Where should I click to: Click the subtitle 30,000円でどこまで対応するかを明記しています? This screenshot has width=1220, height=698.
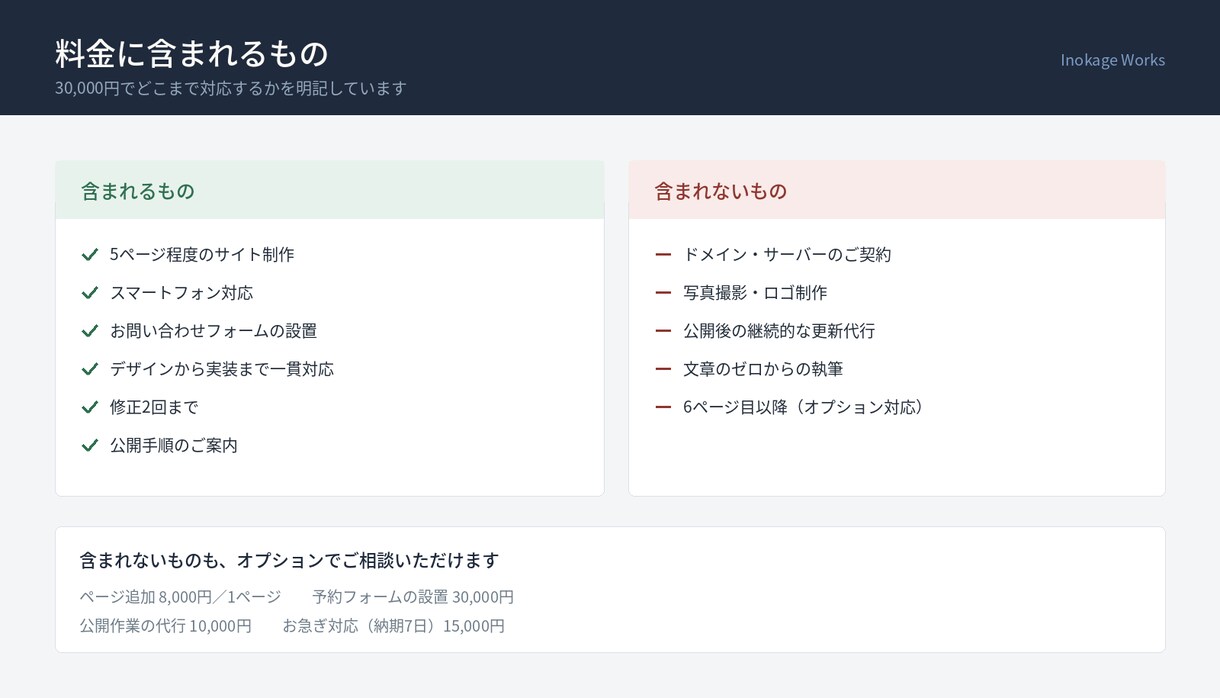(x=231, y=88)
